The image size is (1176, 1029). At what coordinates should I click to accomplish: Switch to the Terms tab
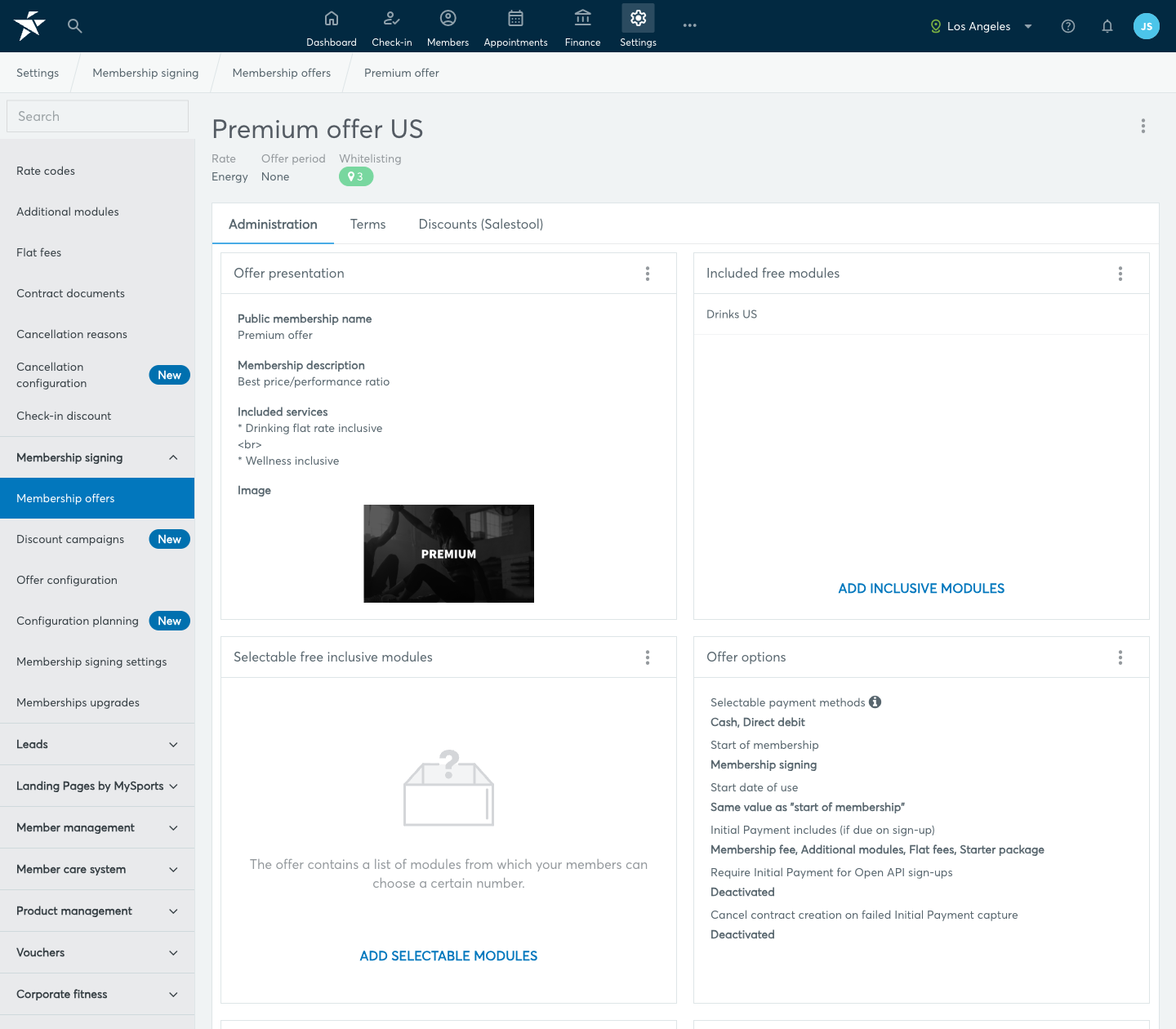tap(367, 224)
